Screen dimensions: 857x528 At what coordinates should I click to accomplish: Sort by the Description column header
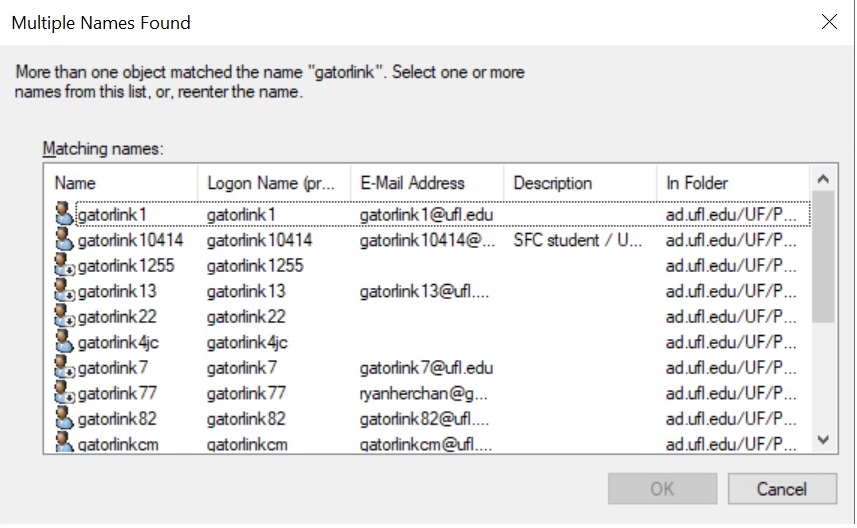coord(580,183)
